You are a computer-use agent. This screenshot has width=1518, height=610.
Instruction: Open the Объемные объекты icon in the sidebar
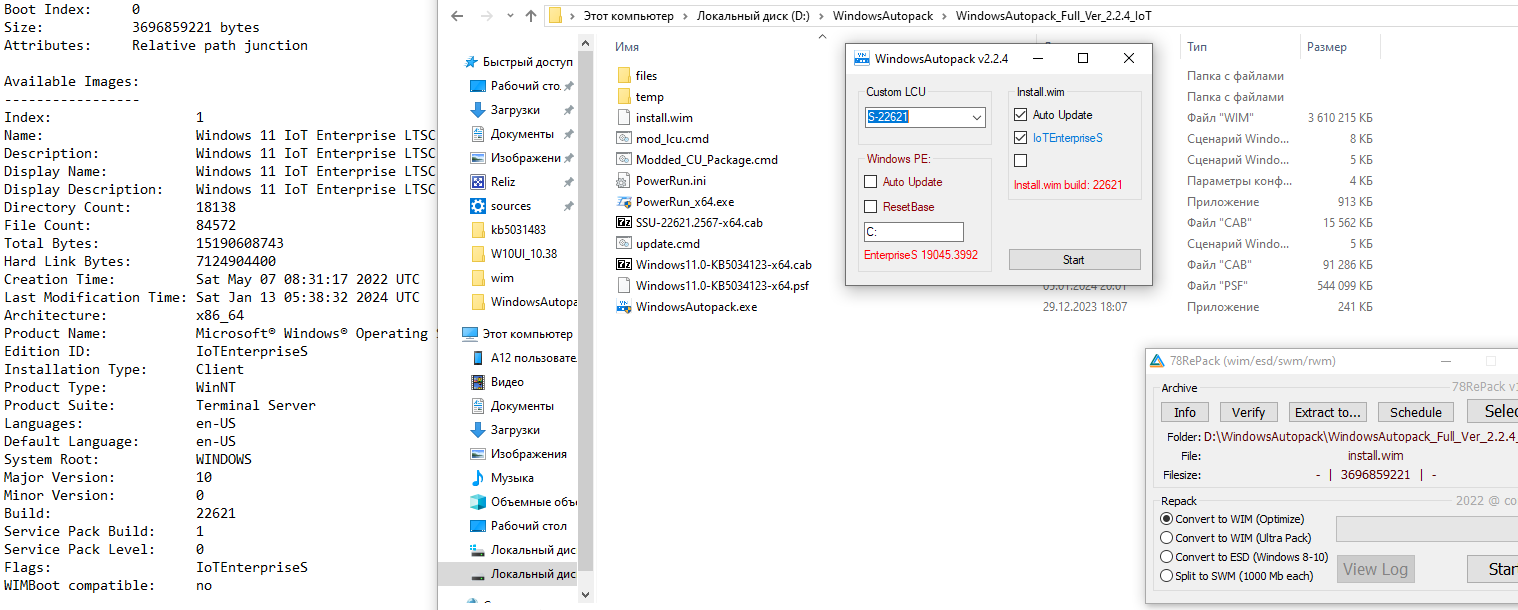click(x=478, y=501)
